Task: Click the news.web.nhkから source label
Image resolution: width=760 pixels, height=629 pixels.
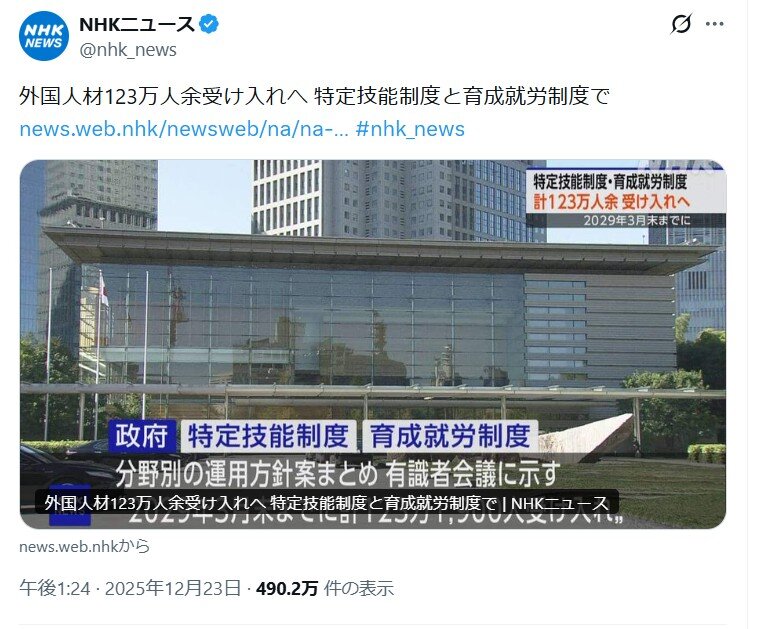Action: 84,546
